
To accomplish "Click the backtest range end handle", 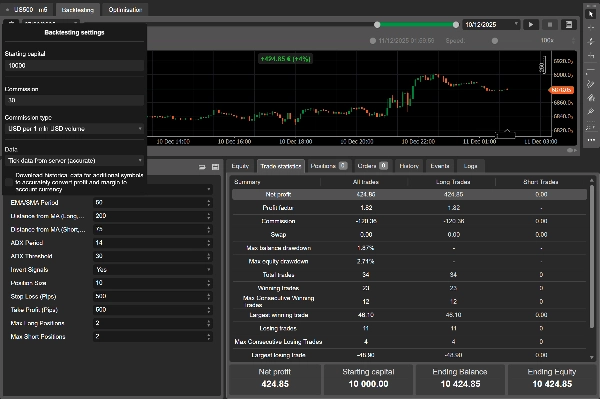I will [456, 24].
